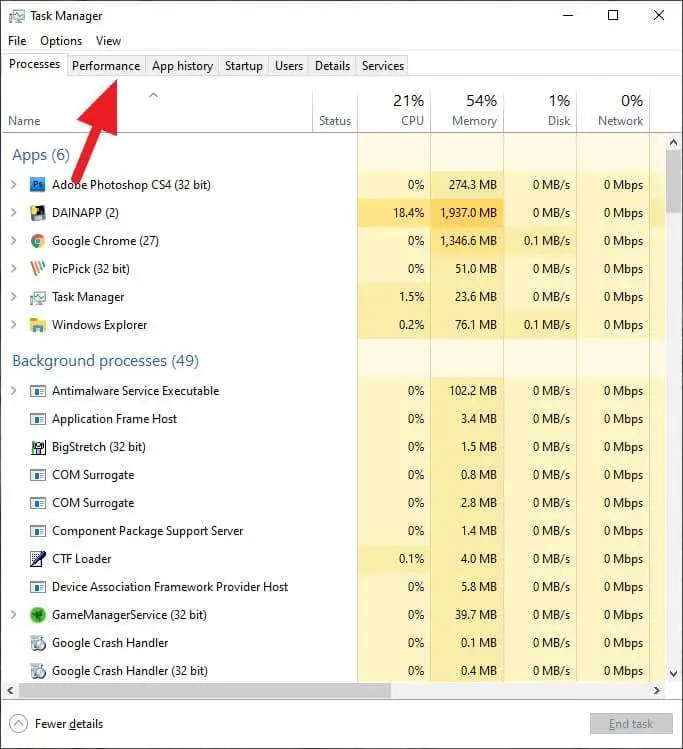Expand the Windows Explorer process entry
Image resolution: width=683 pixels, height=749 pixels.
coord(13,325)
